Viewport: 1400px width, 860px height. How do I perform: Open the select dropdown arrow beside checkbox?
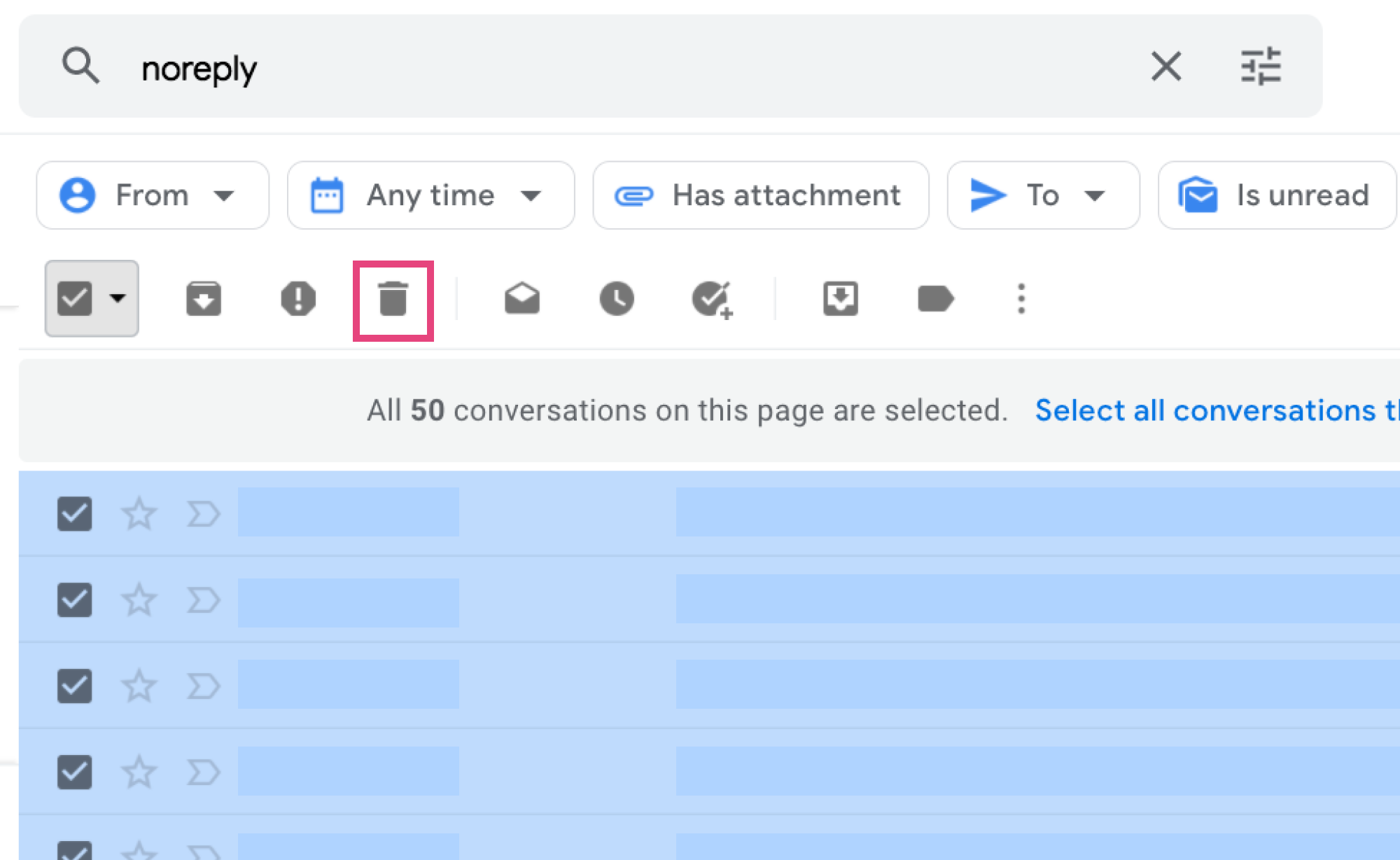point(118,299)
